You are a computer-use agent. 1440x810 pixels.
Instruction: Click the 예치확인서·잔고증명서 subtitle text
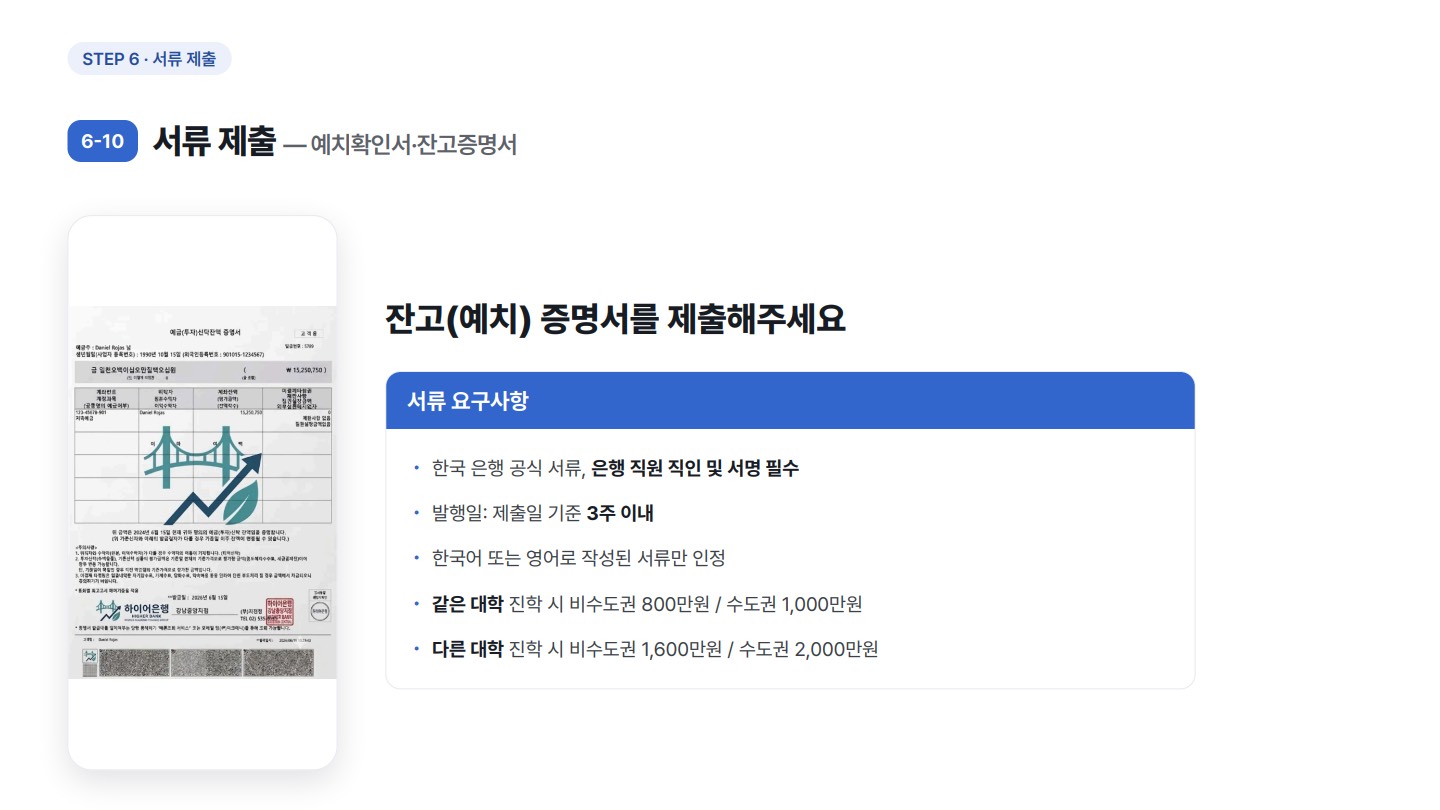pyautogui.click(x=414, y=145)
